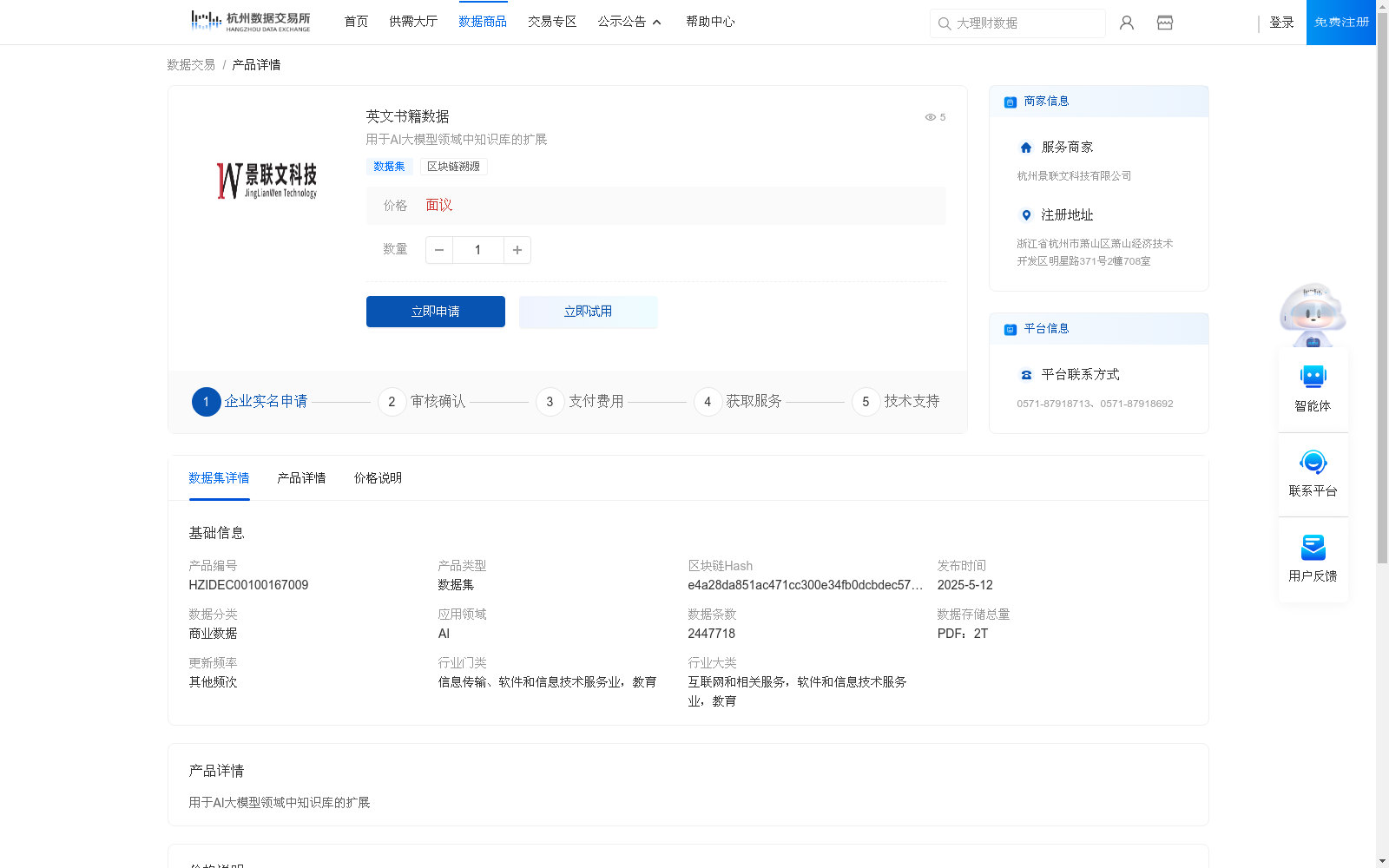Click the 数据交易 breadcrumb link

191,65
